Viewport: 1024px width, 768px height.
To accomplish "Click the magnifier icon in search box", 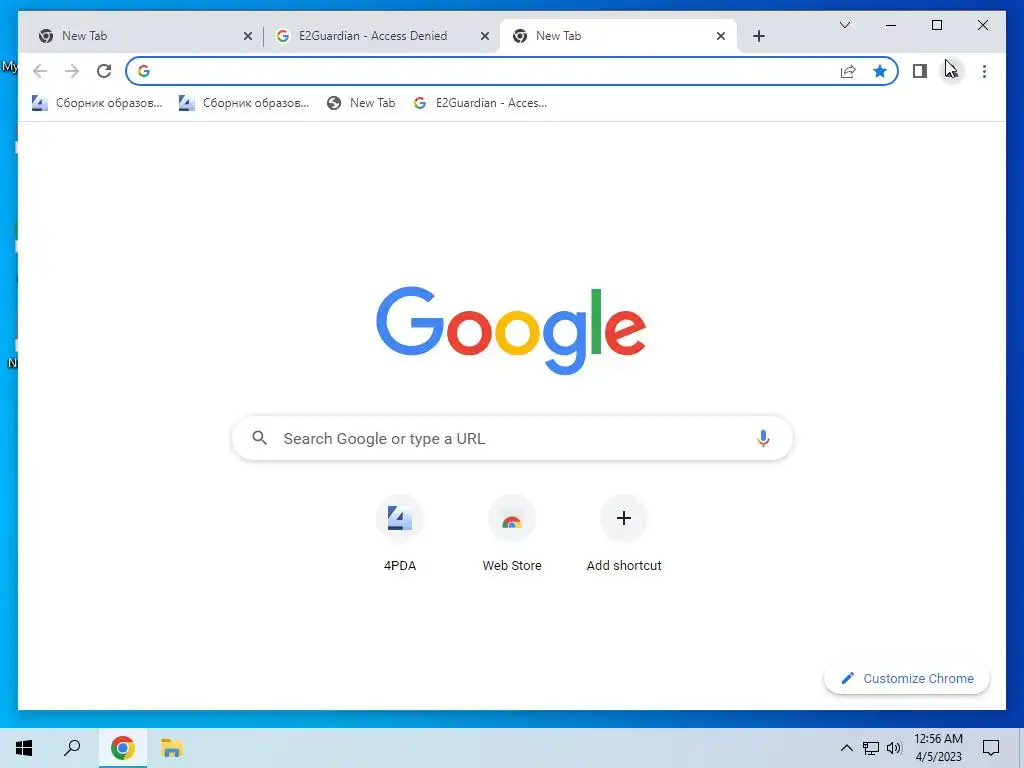I will coord(259,438).
